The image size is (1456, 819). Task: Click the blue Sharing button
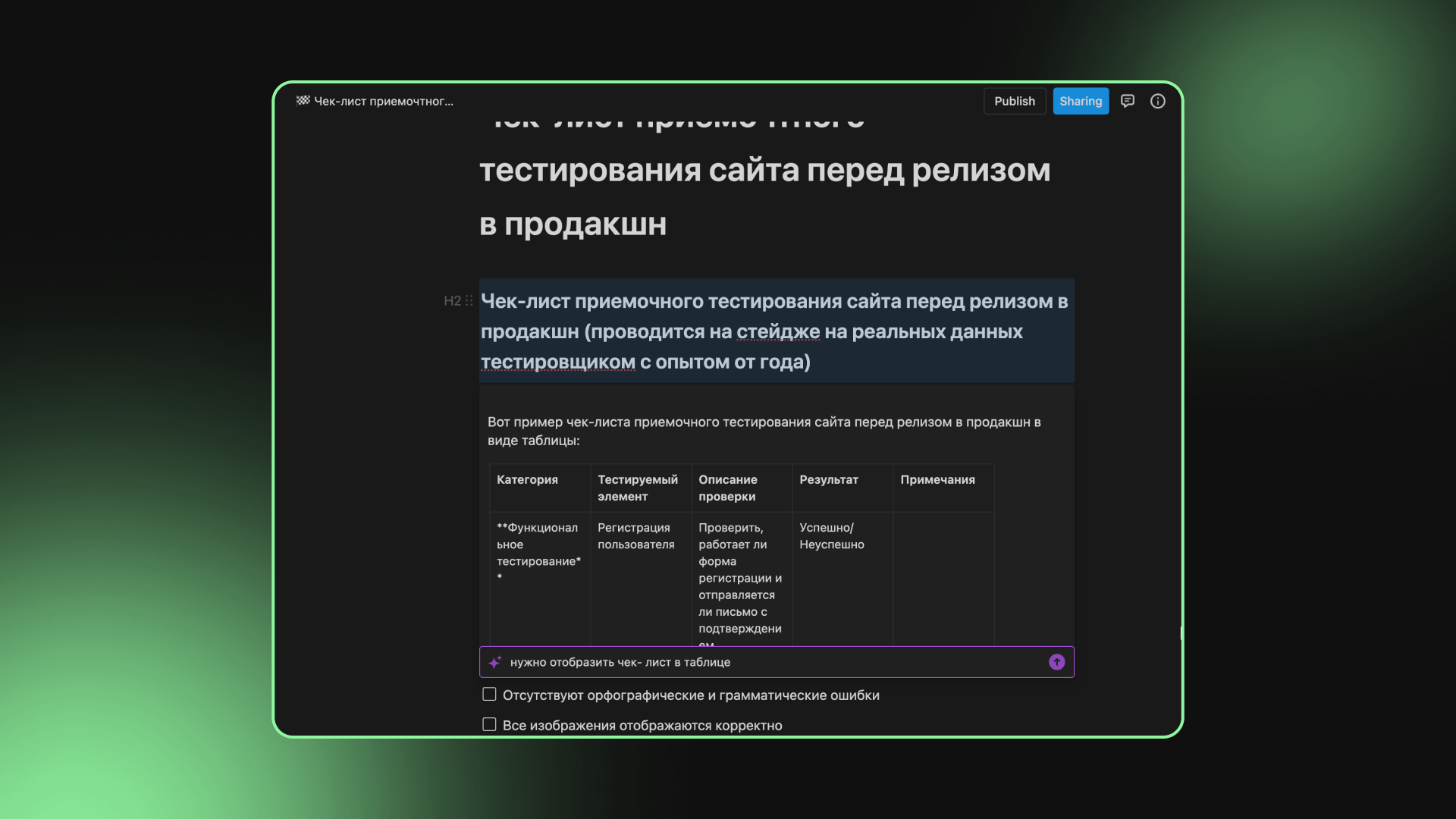1080,101
